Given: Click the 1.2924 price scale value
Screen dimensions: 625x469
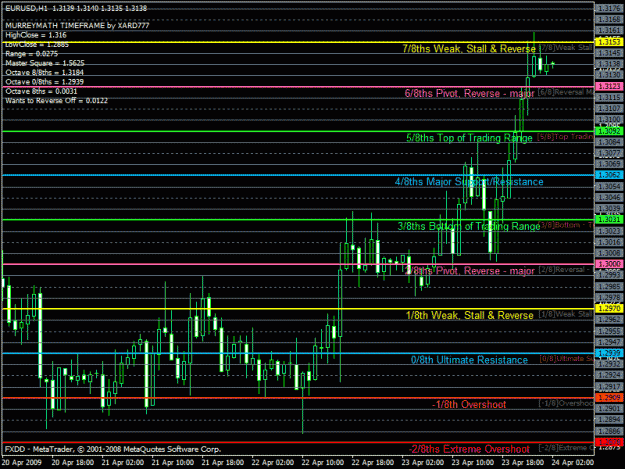Looking at the screenshot, I should click(610, 375).
